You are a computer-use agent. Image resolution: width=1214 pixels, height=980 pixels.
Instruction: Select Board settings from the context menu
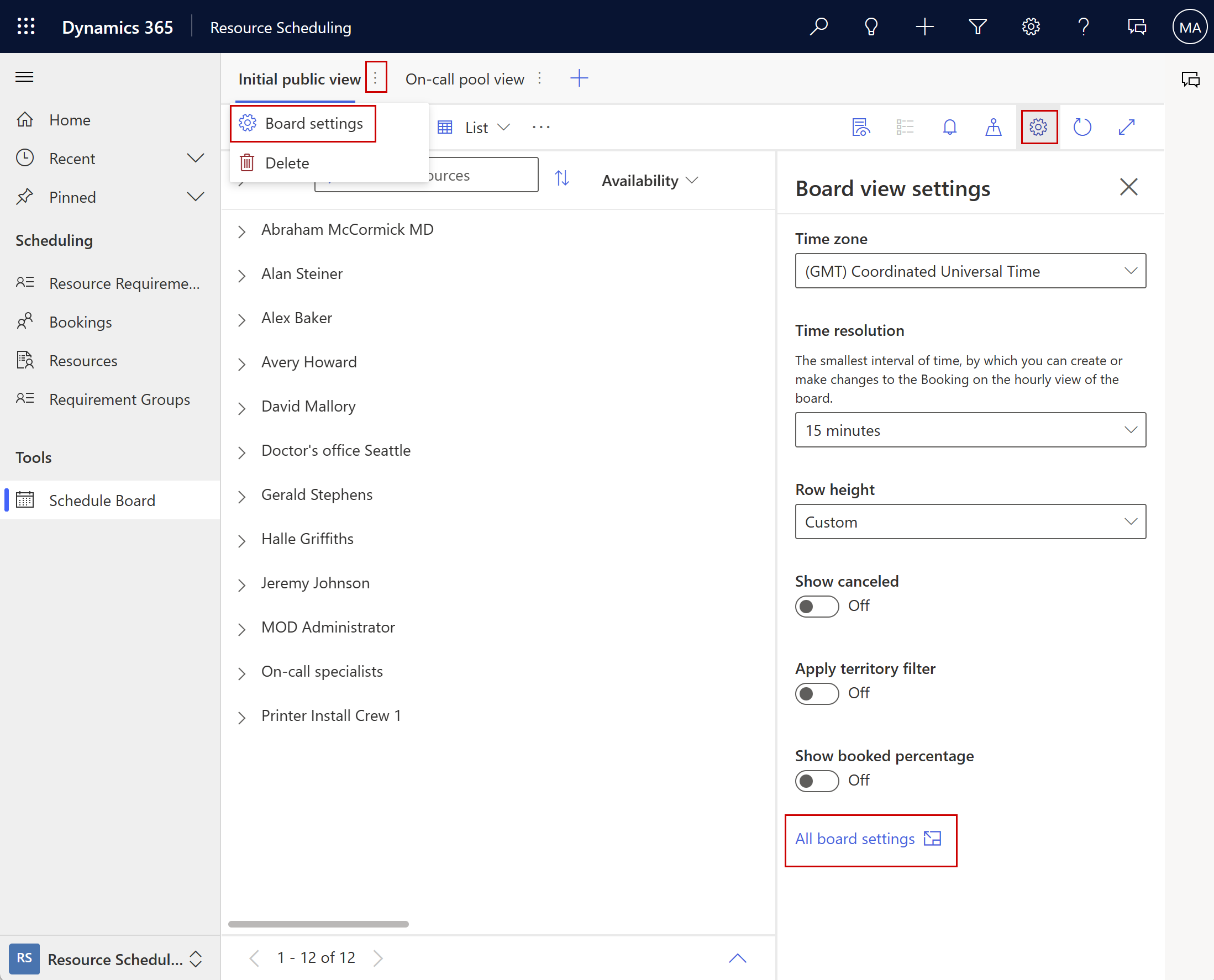(x=314, y=123)
